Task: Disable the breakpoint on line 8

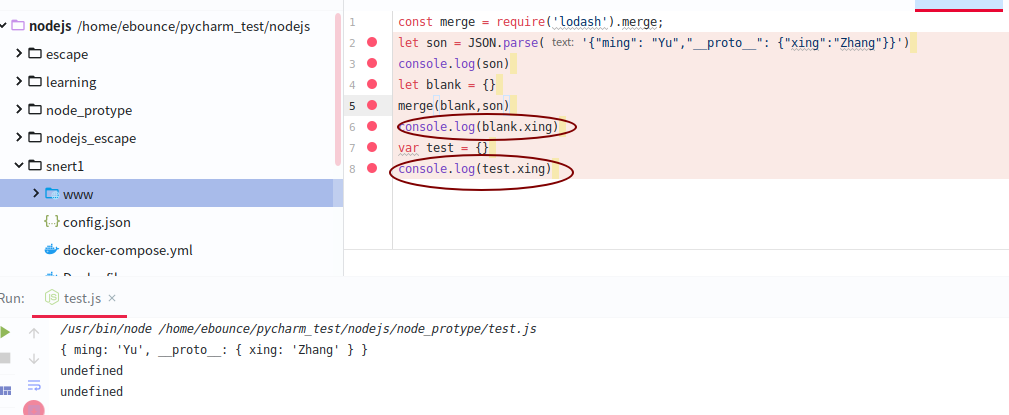Action: (x=372, y=169)
